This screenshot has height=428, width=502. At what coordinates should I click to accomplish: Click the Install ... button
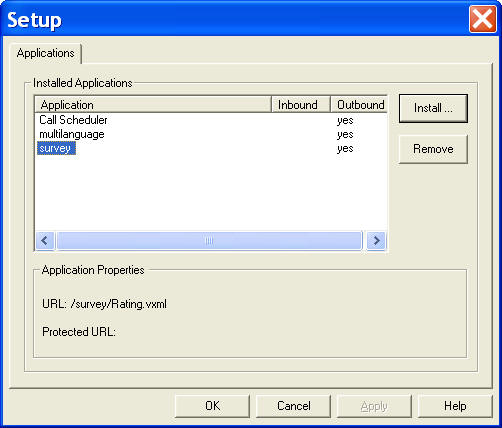(433, 108)
